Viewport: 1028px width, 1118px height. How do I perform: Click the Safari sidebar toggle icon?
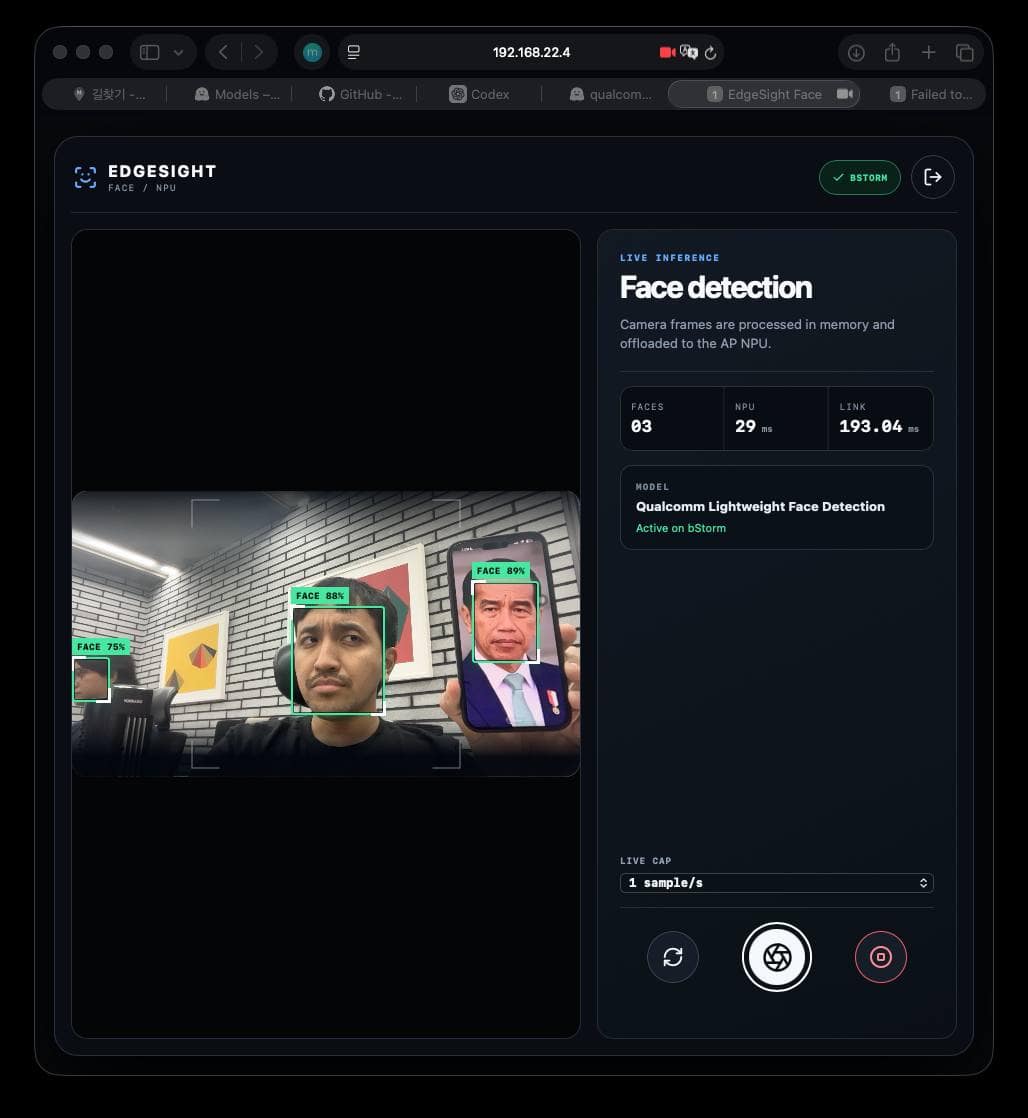point(150,52)
